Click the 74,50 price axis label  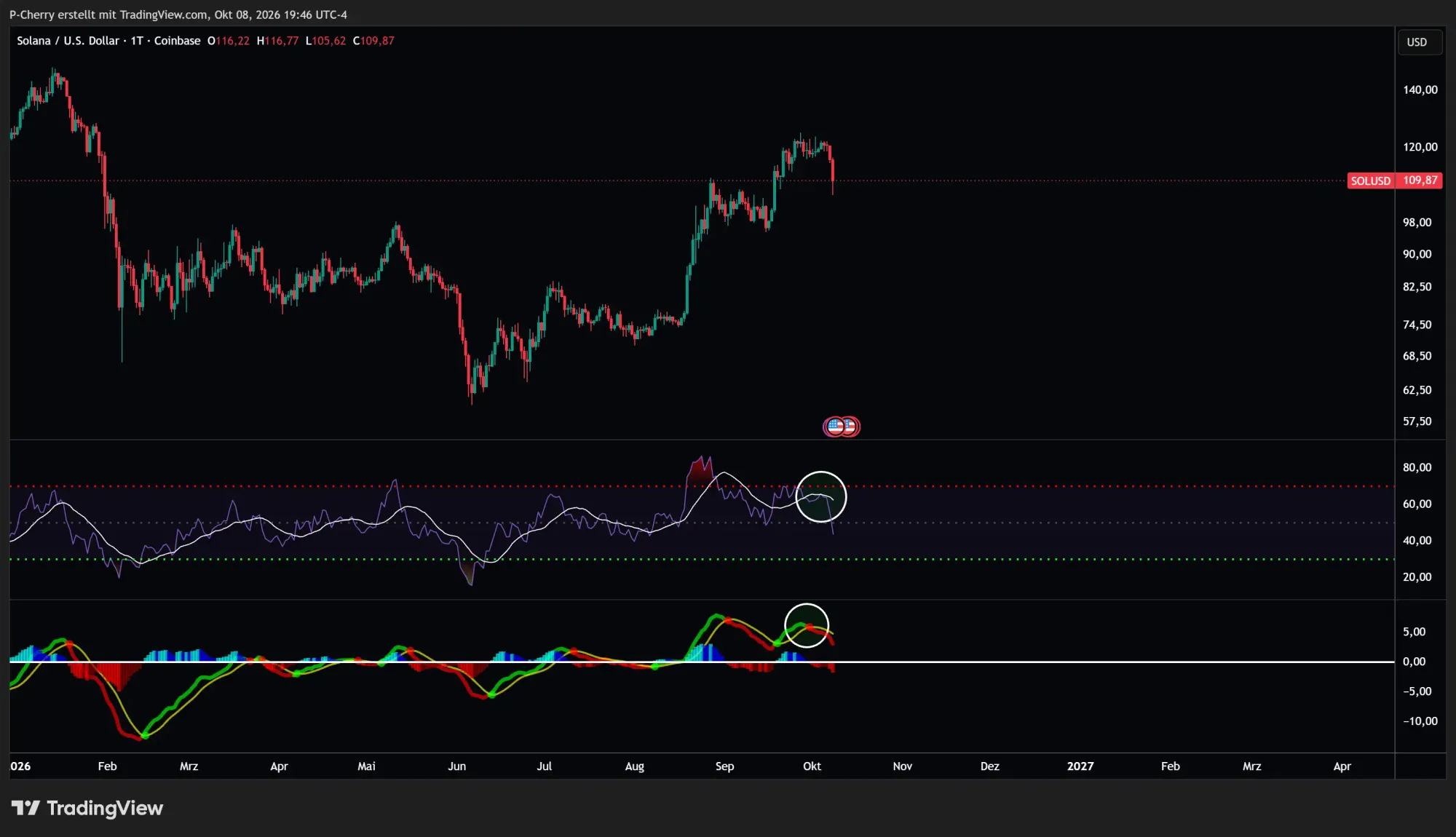click(1417, 325)
